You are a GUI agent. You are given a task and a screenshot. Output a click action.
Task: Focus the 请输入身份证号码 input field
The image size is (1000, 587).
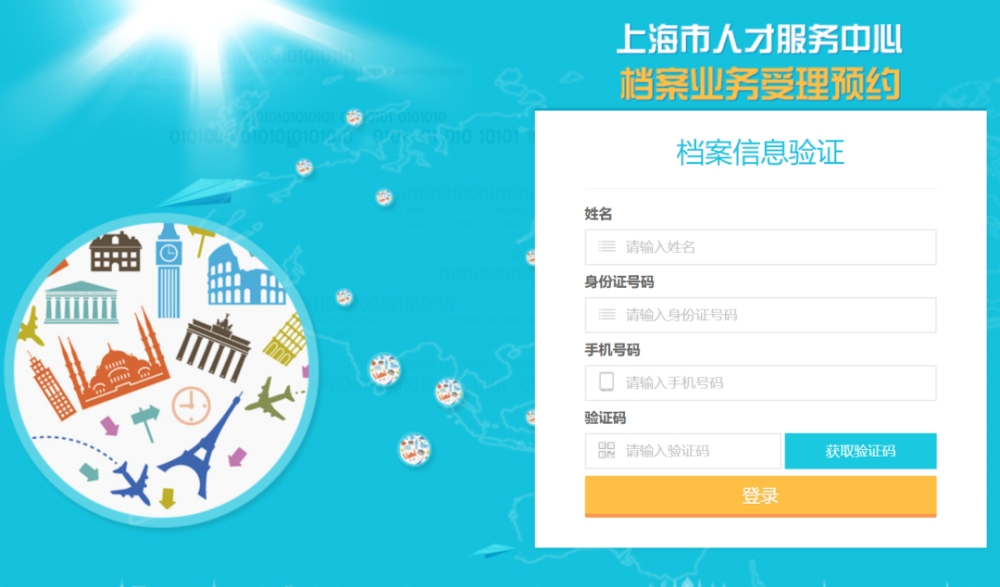pyautogui.click(x=760, y=315)
